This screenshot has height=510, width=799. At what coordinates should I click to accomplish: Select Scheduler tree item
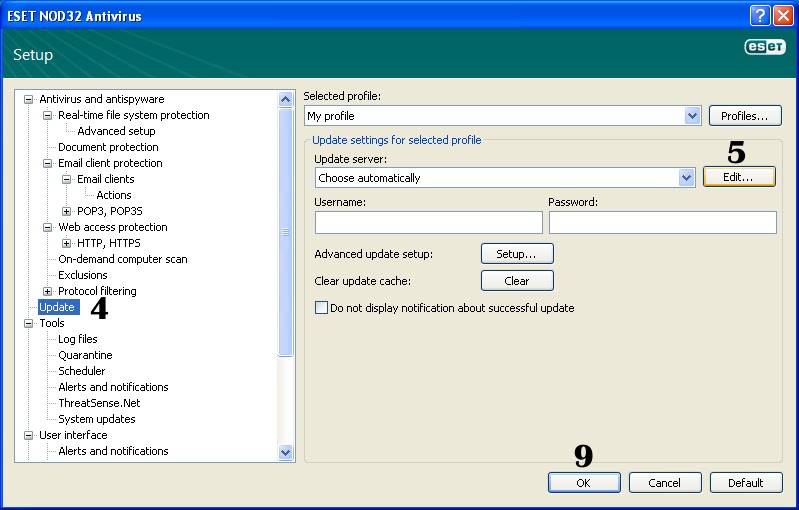tap(82, 371)
